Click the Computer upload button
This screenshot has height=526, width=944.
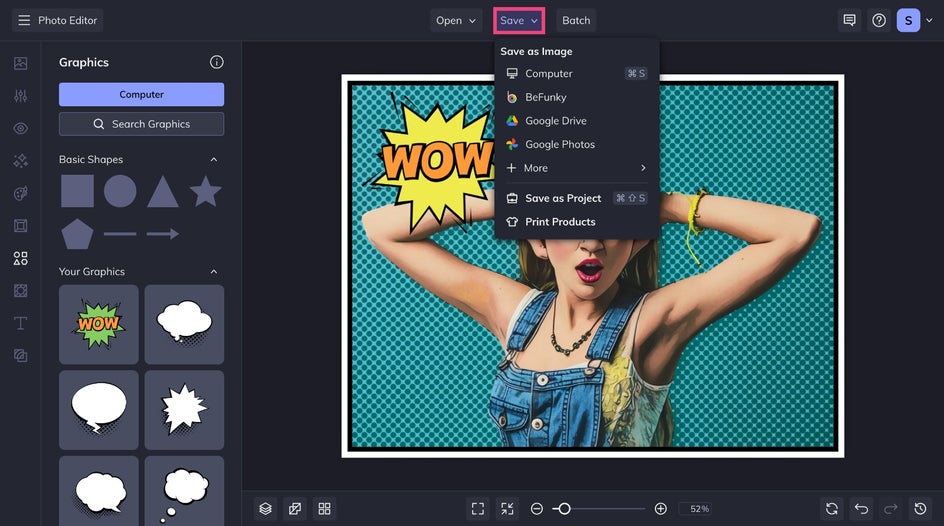tap(141, 94)
